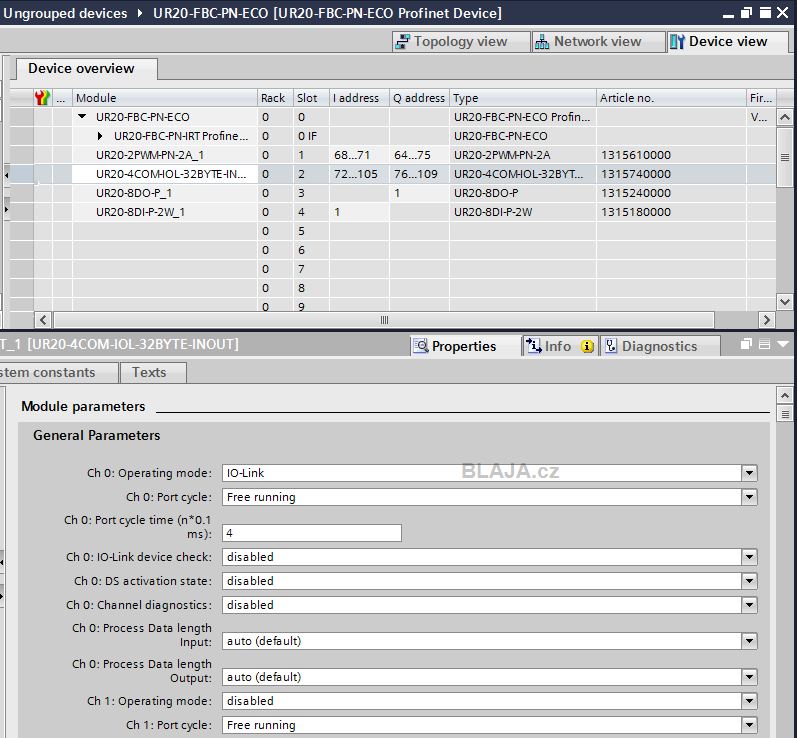Click the Info tab icon

coord(533,346)
